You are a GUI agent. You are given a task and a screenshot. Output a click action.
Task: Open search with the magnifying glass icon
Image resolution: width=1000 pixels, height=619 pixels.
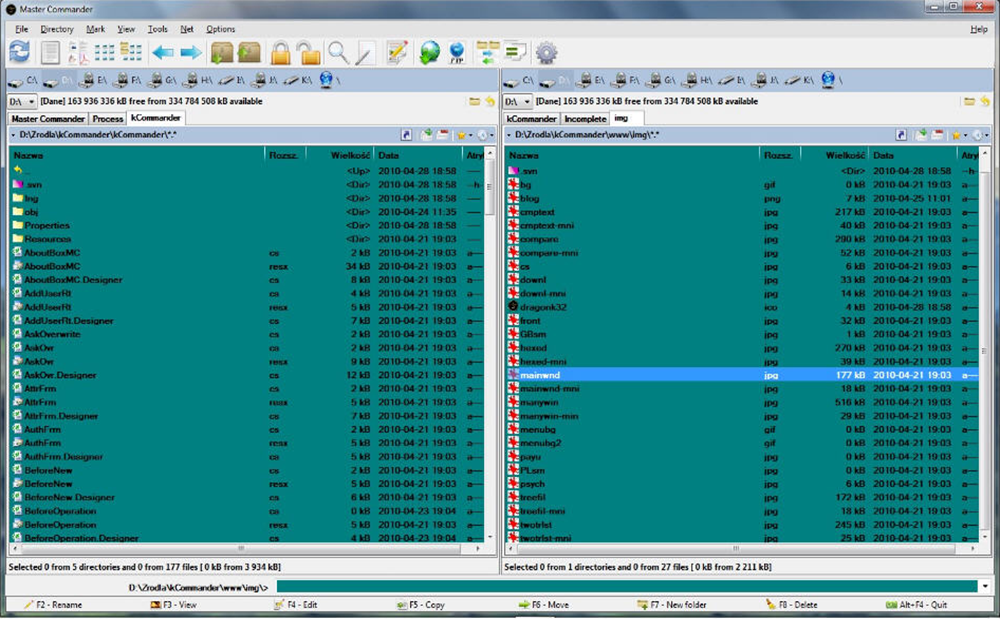[338, 52]
